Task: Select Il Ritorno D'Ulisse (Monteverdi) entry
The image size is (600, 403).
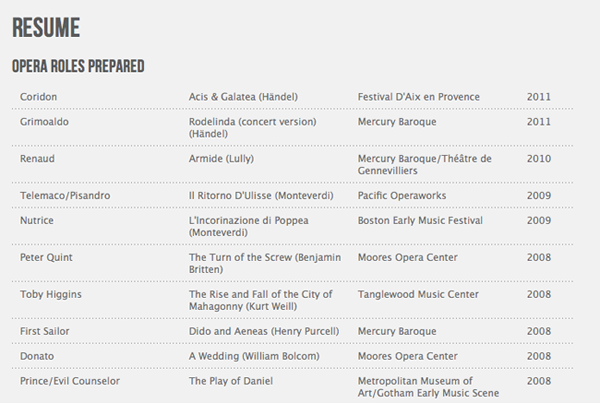Action: 261,196
